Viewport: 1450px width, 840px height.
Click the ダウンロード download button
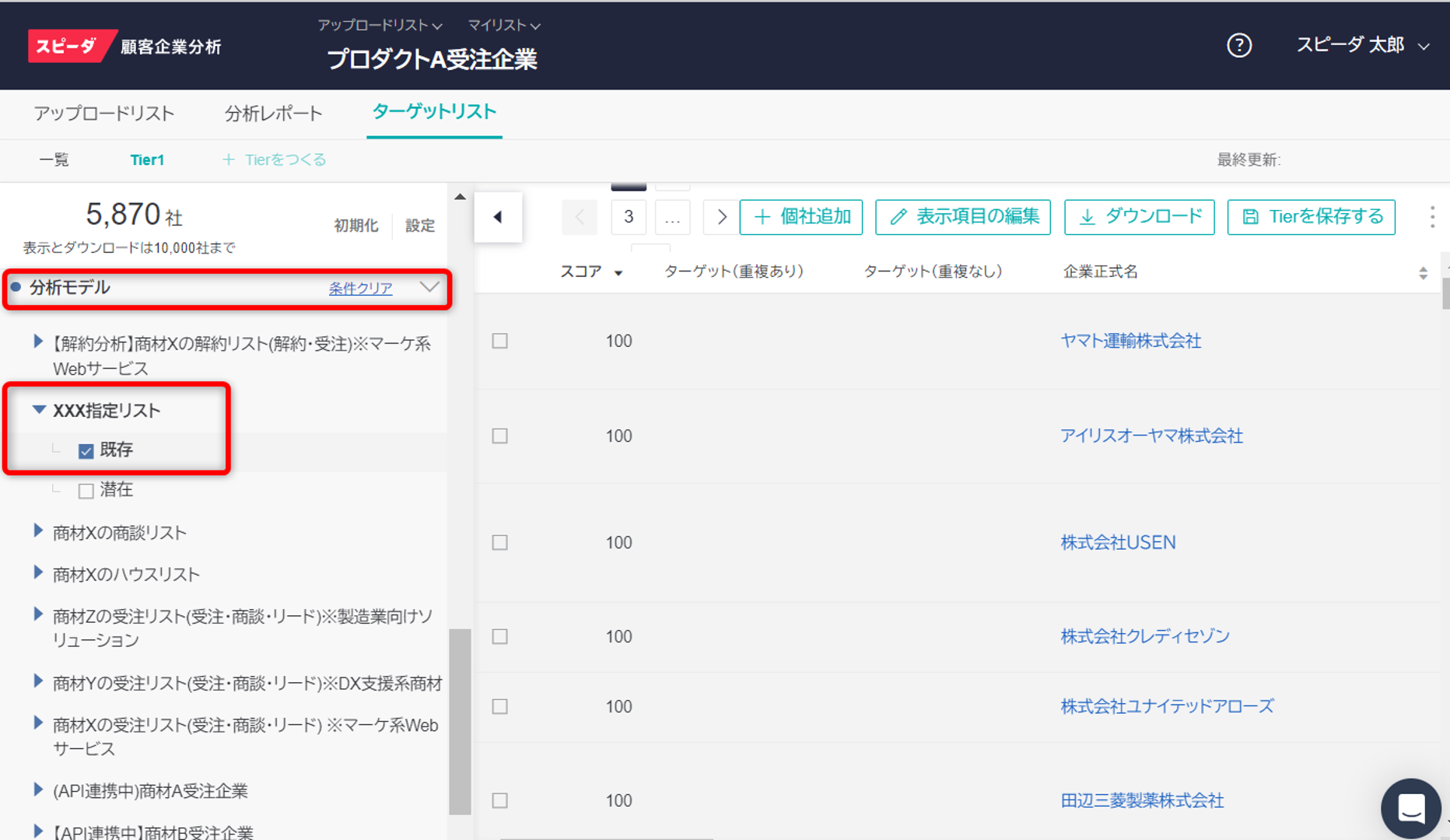1139,217
